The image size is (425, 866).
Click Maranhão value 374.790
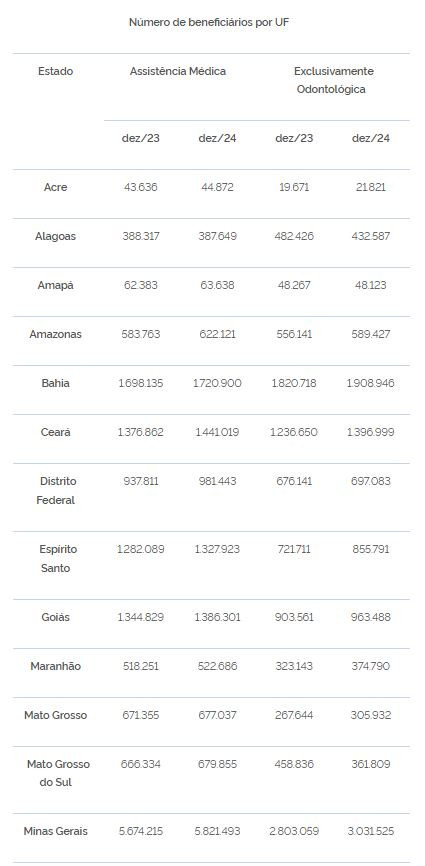(x=371, y=667)
